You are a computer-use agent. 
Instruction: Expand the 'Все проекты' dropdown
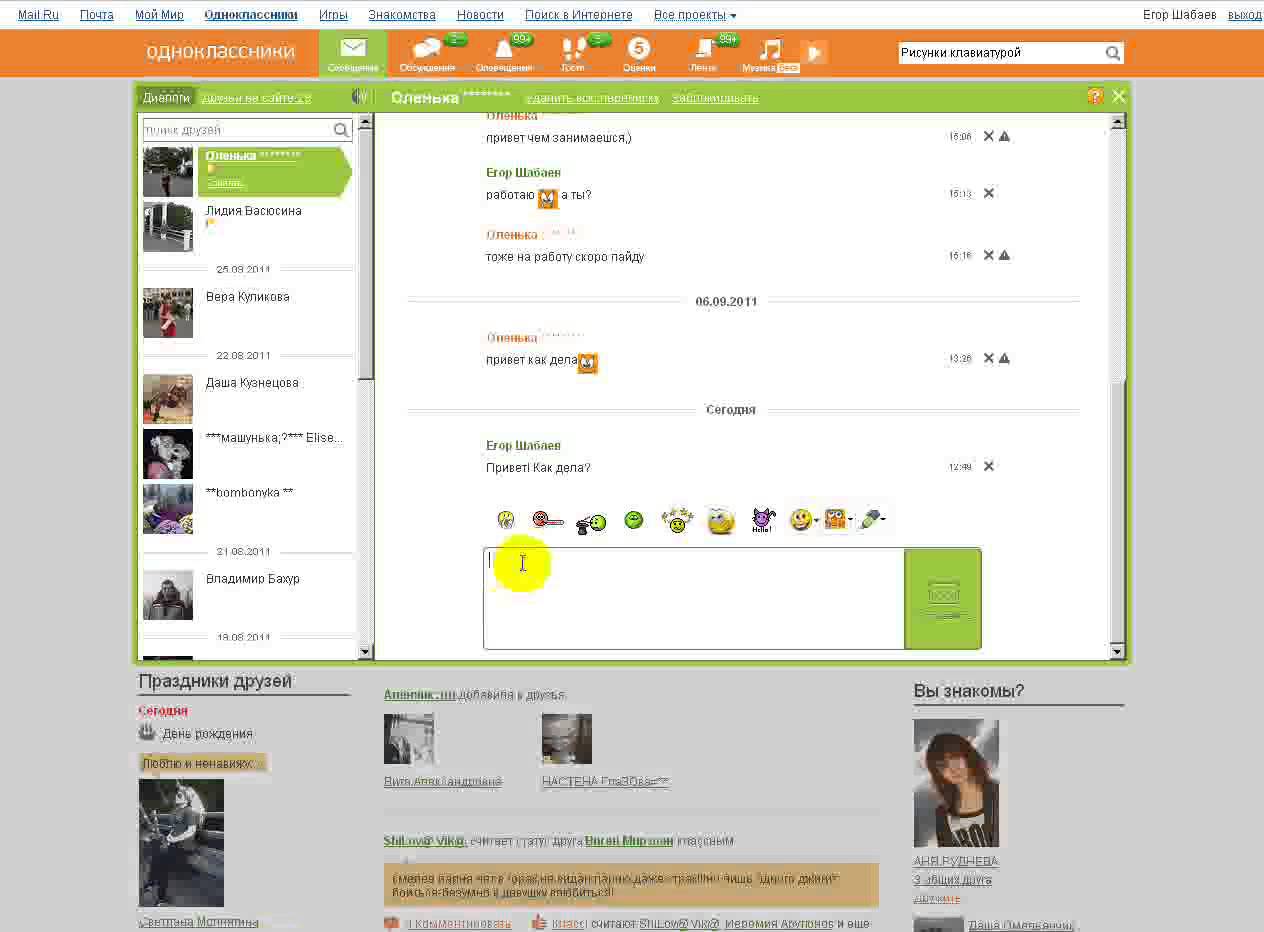click(695, 15)
